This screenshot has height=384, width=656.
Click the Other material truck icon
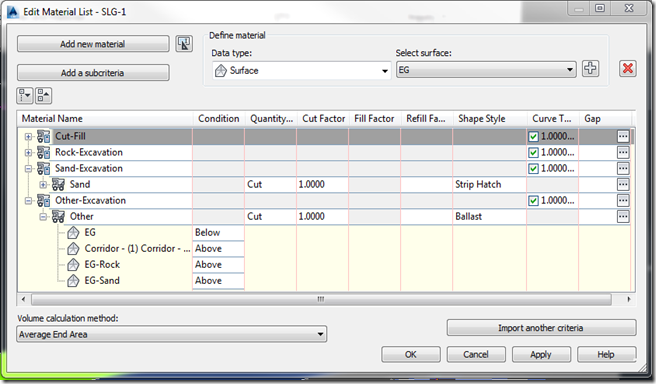click(x=58, y=217)
